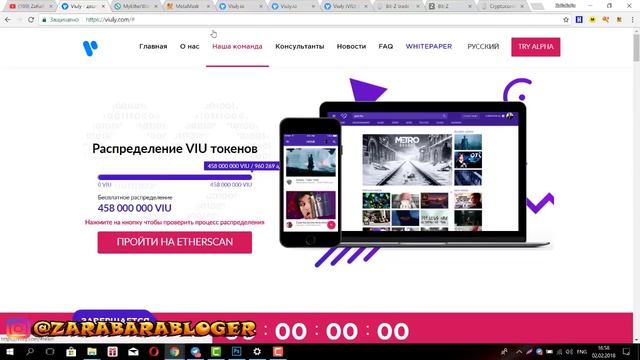Image resolution: width=640 pixels, height=360 pixels.
Task: Switch to the MyEtherWallet browser tab
Action: (135, 6)
